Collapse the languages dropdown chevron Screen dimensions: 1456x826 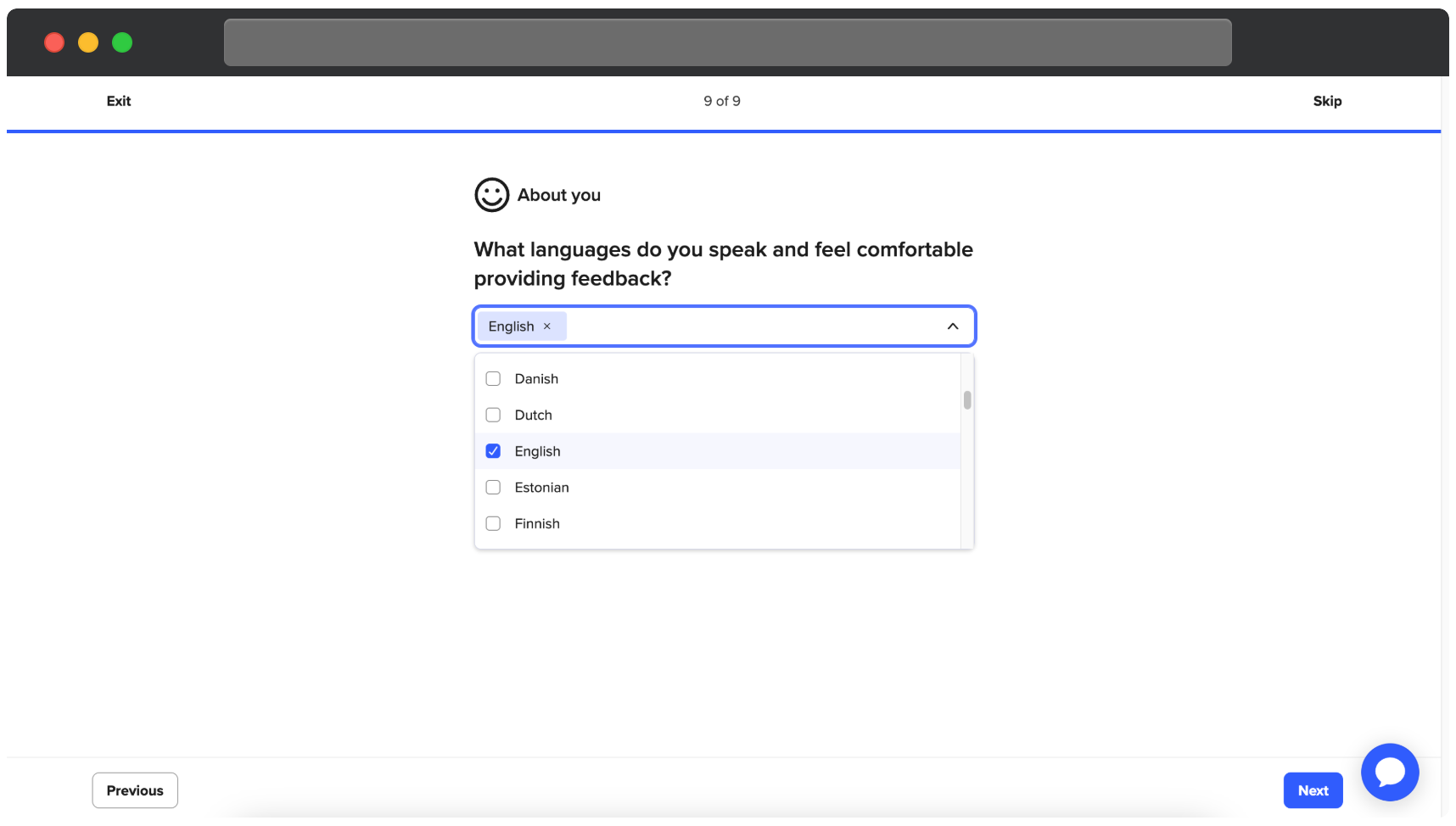953,326
